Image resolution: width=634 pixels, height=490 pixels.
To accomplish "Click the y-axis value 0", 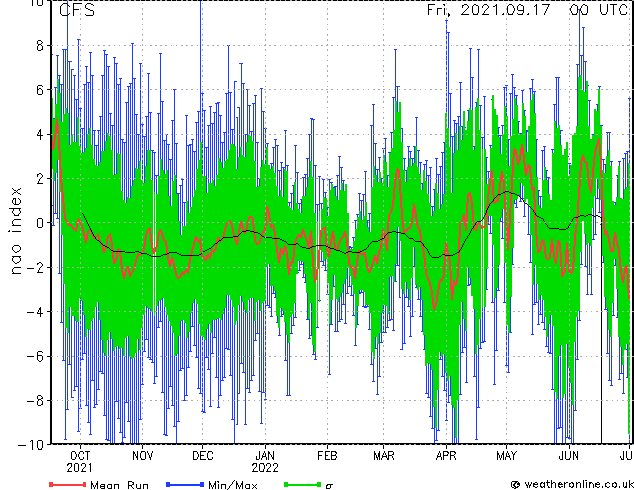I will pos(40,223).
